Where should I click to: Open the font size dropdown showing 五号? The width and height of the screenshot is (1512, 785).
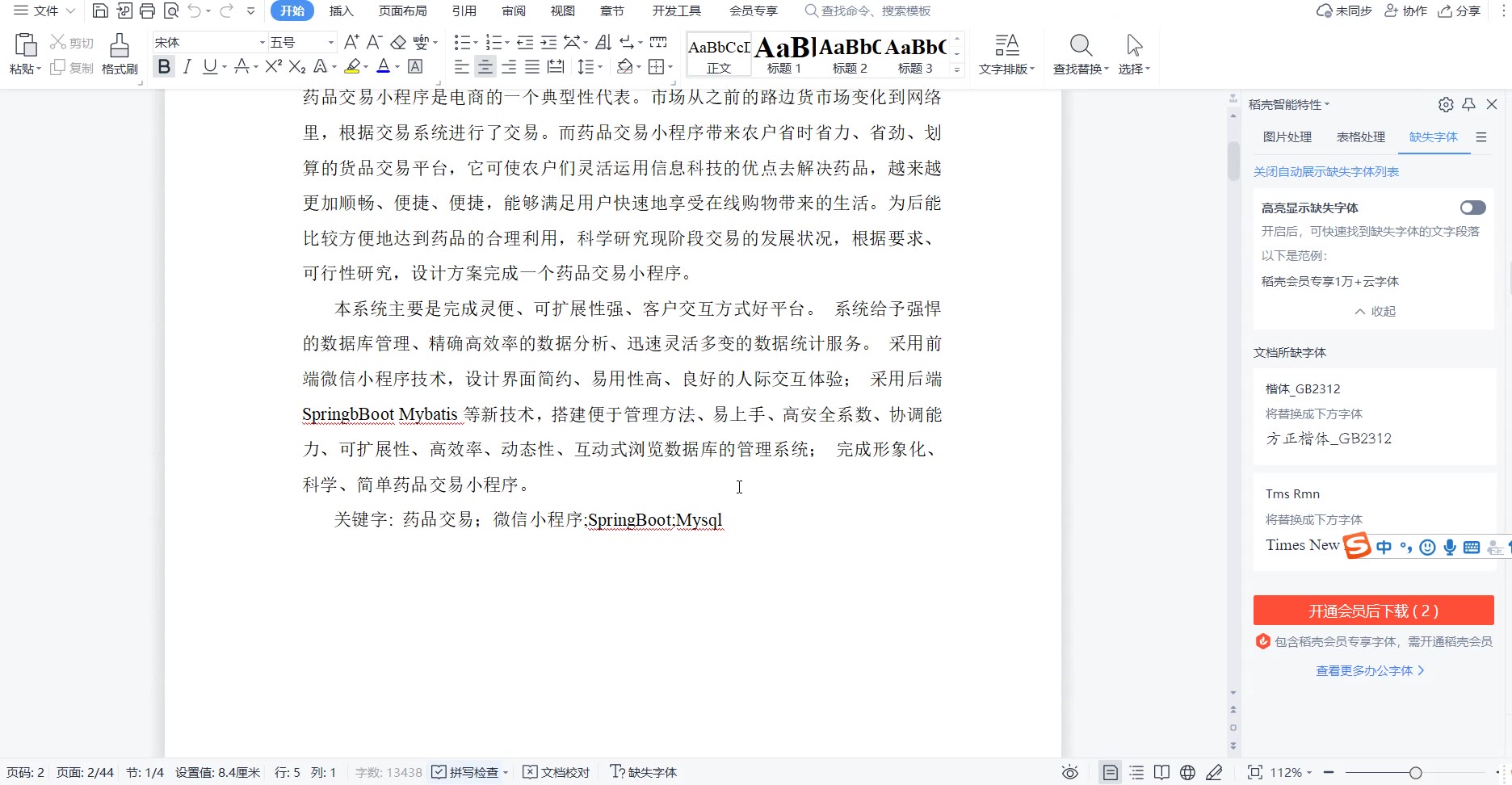pos(330,42)
